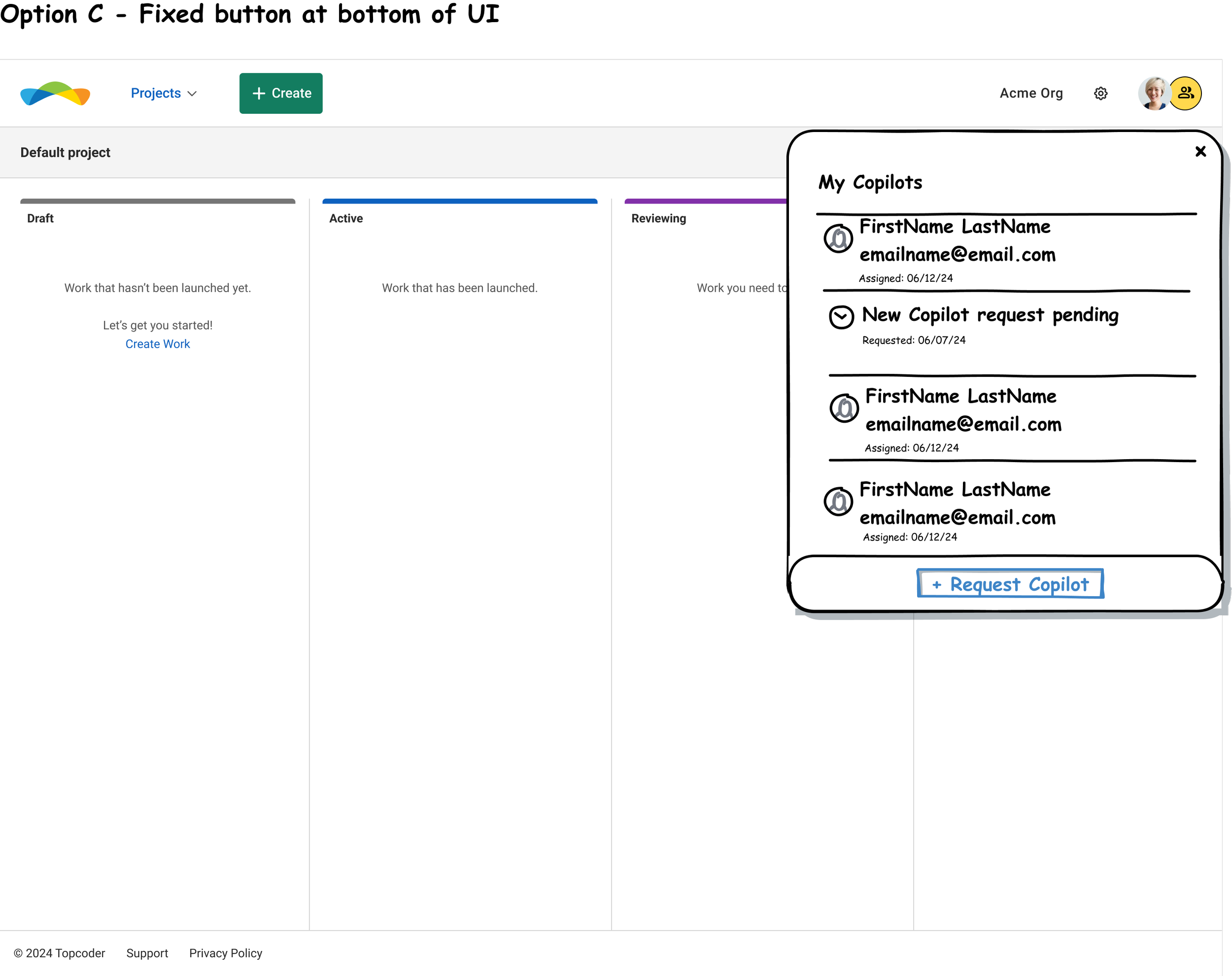Open New Copilot request pending entry
1232x976 pixels.
click(990, 315)
